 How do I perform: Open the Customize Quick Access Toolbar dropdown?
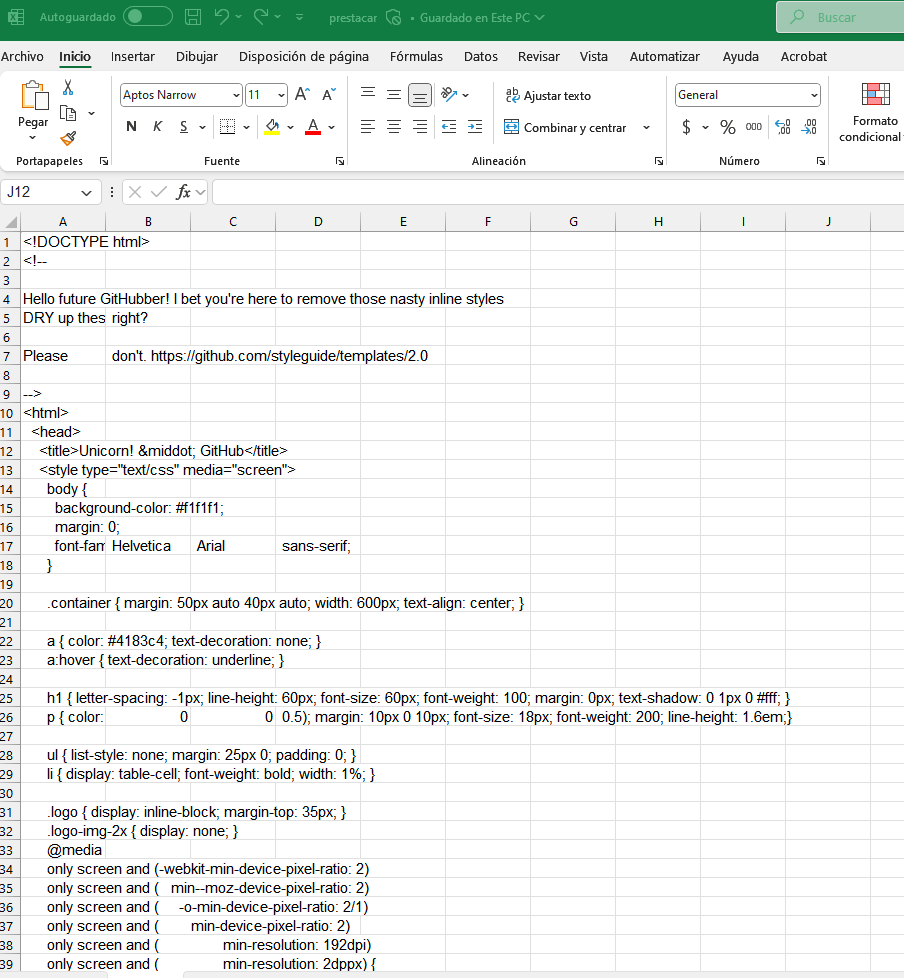(299, 17)
